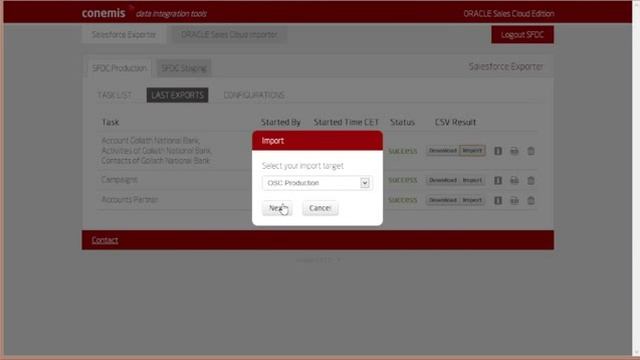Delete the Campaigns export via trash icon
This screenshot has height=360, width=640.
pyautogui.click(x=531, y=180)
